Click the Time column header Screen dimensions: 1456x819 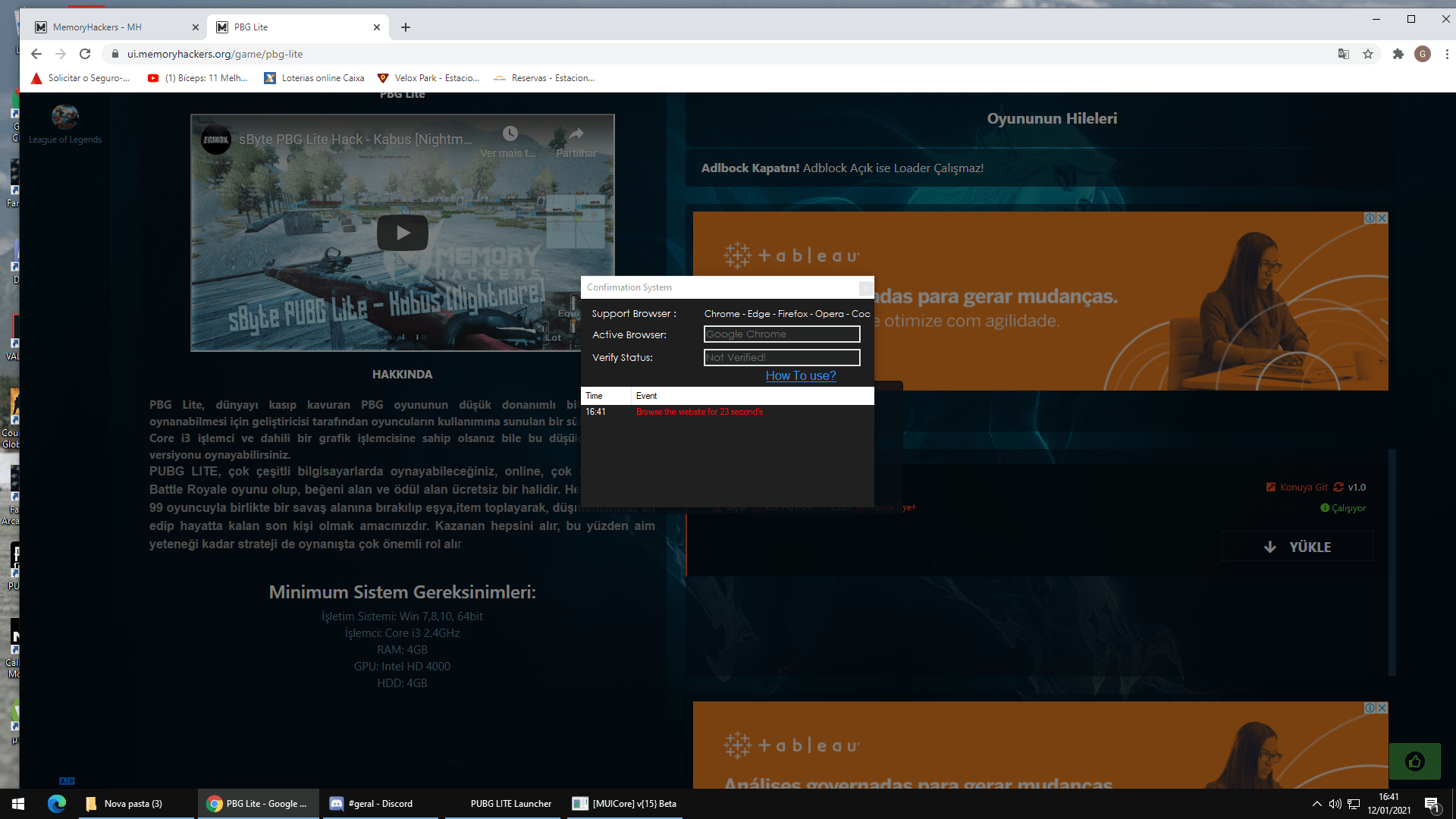(x=605, y=396)
